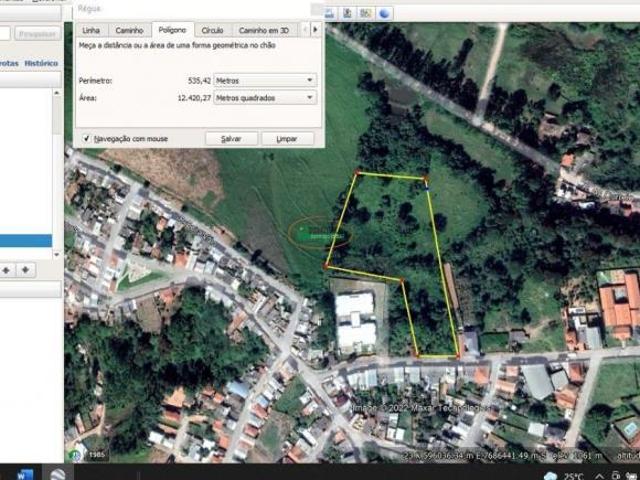
Task: Click the move-up arrow button in Places panel
Action: click(7, 270)
